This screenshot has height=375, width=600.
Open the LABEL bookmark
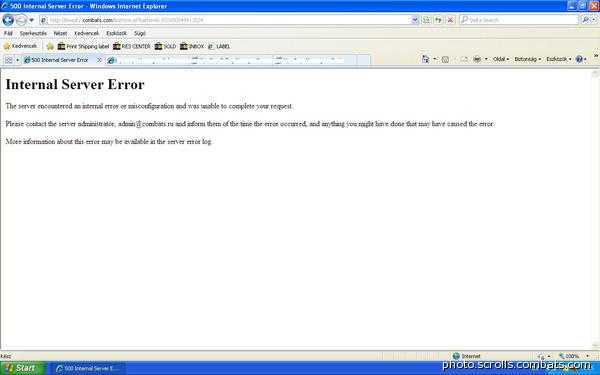219,46
